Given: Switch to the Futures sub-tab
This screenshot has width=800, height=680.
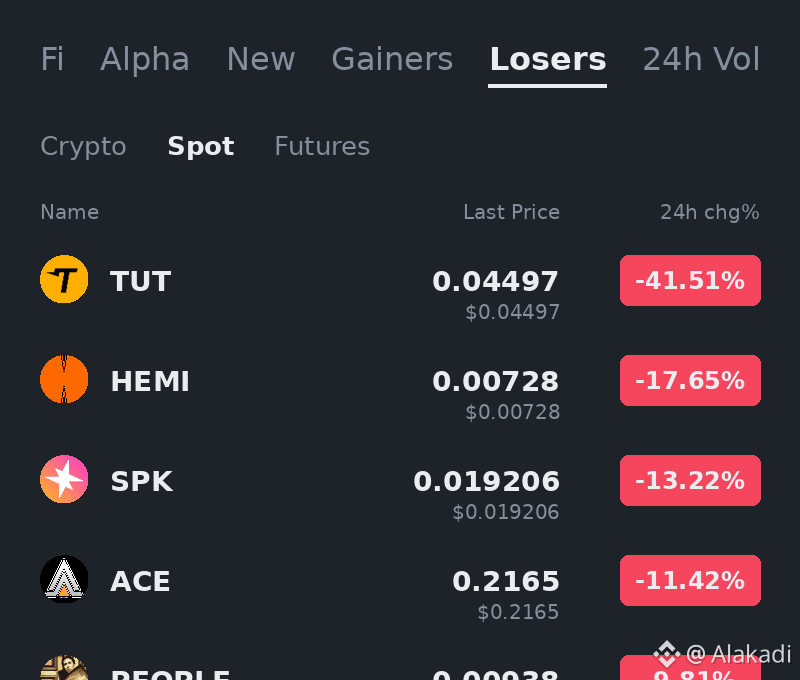Looking at the screenshot, I should tap(322, 146).
